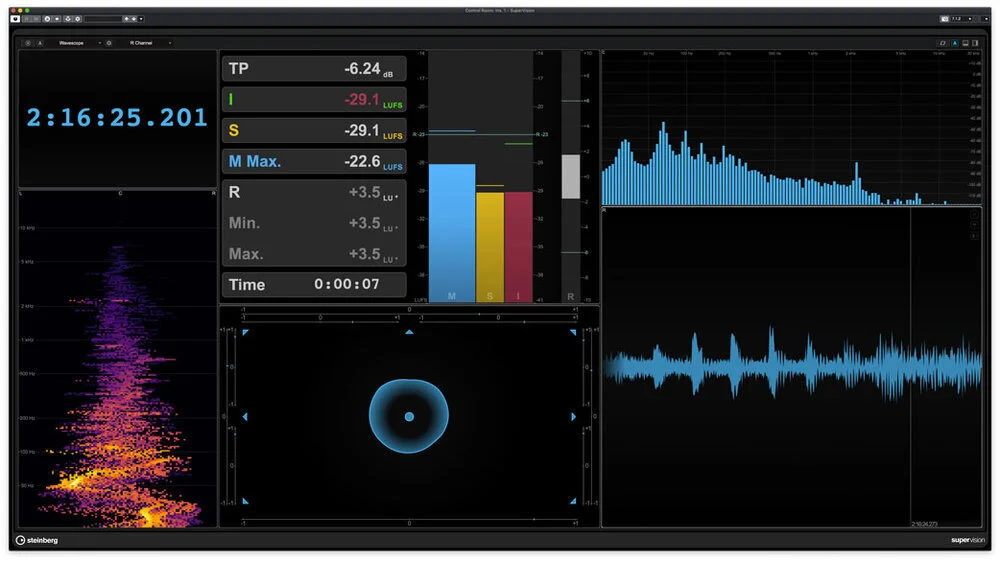Click the hexagon icon next to reload preset

click(78, 18)
